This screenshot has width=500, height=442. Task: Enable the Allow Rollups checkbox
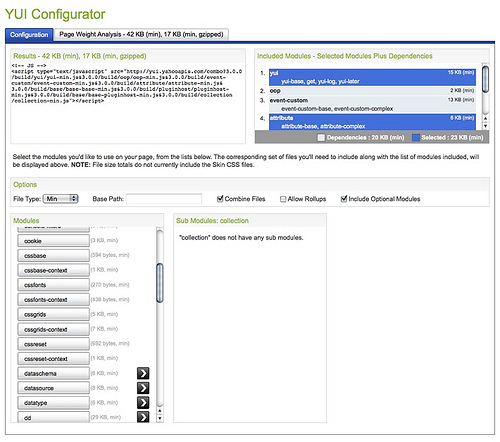click(283, 199)
